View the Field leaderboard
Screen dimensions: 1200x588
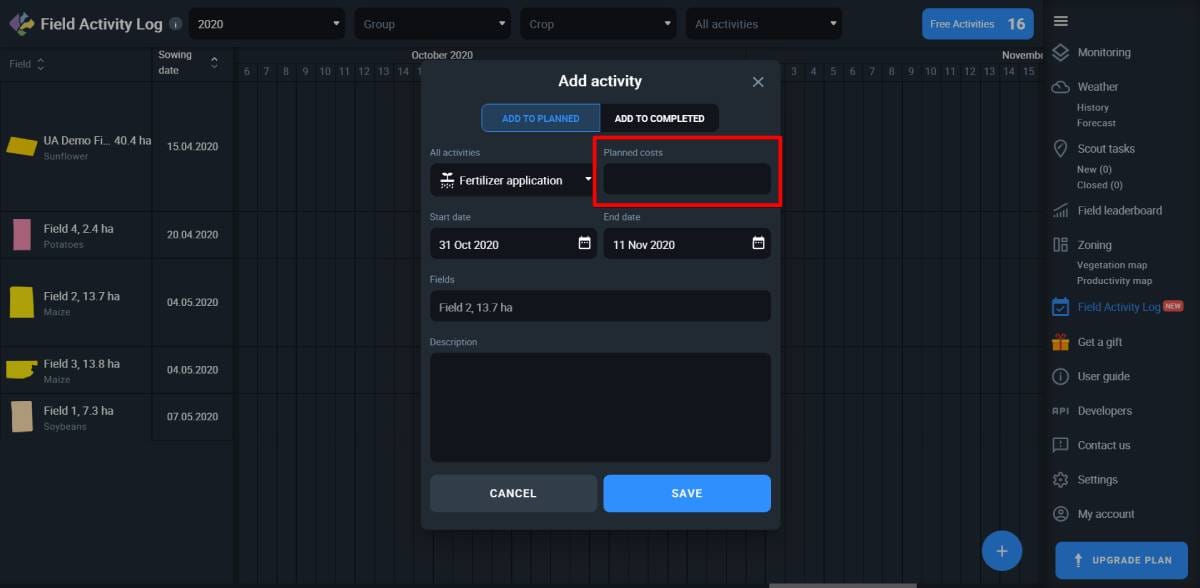[x=1060, y=210]
